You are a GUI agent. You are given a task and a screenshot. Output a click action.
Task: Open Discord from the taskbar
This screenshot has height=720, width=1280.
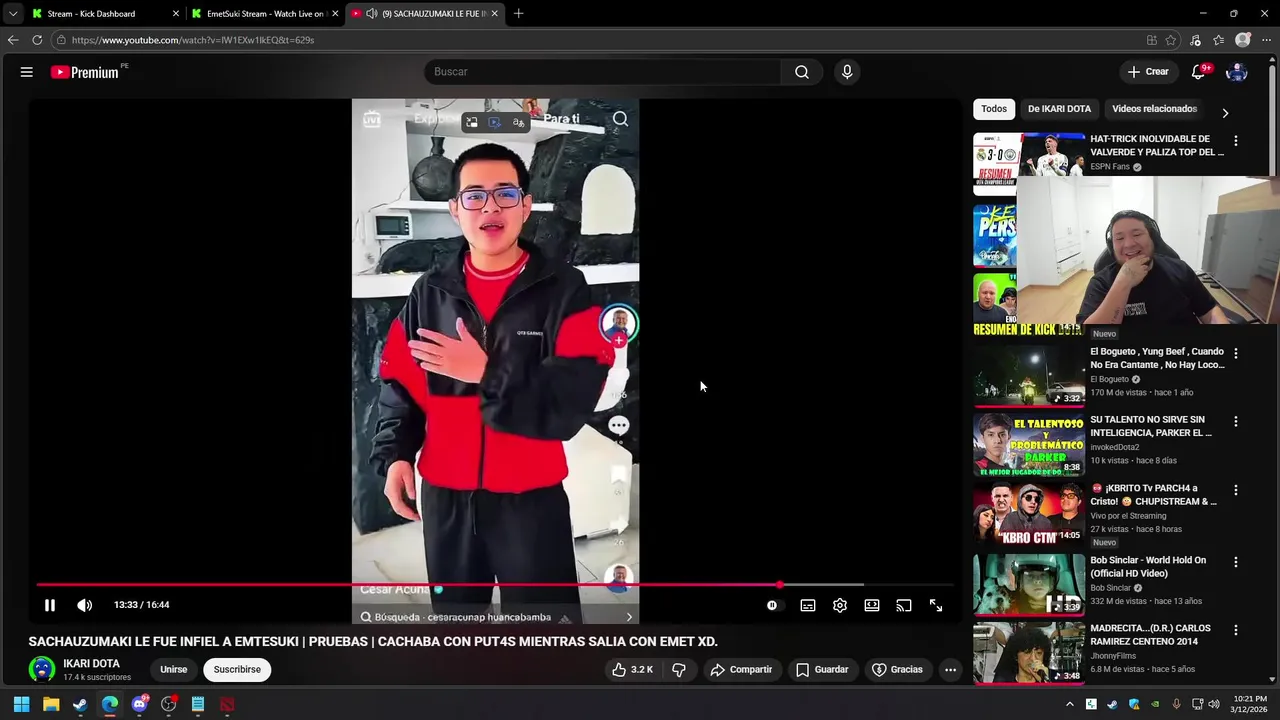[x=140, y=705]
